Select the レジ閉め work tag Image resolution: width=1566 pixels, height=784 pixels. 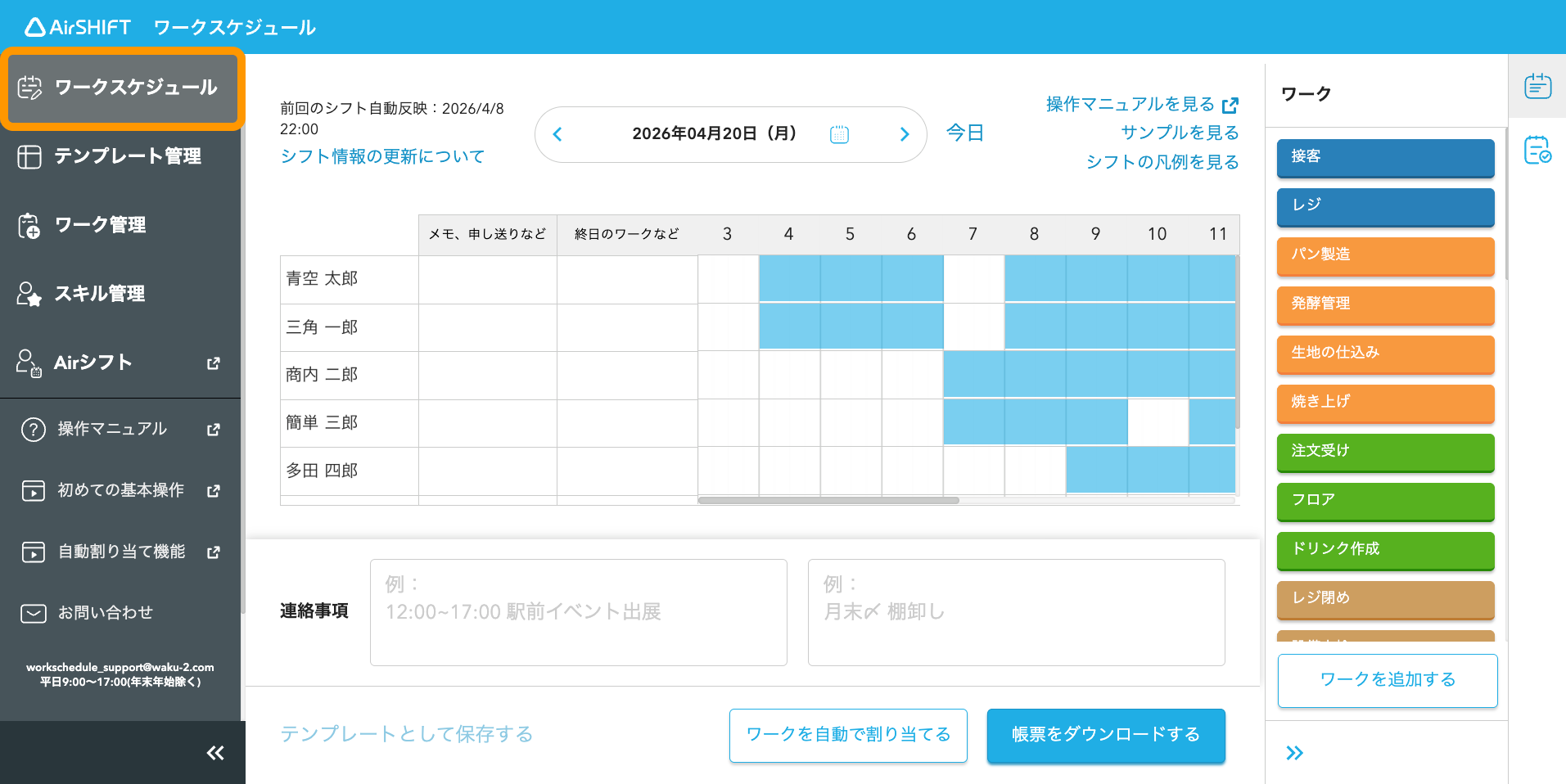click(x=1385, y=600)
